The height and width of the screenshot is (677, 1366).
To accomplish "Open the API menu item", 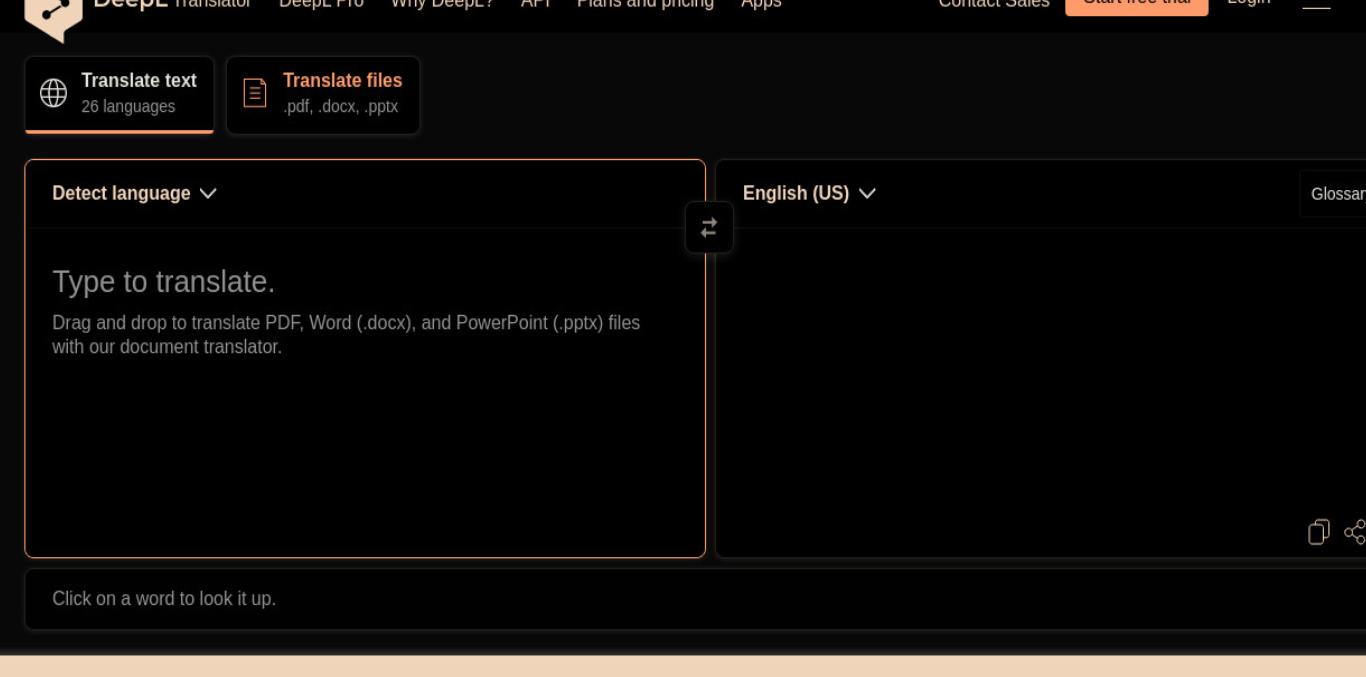I will [x=536, y=4].
